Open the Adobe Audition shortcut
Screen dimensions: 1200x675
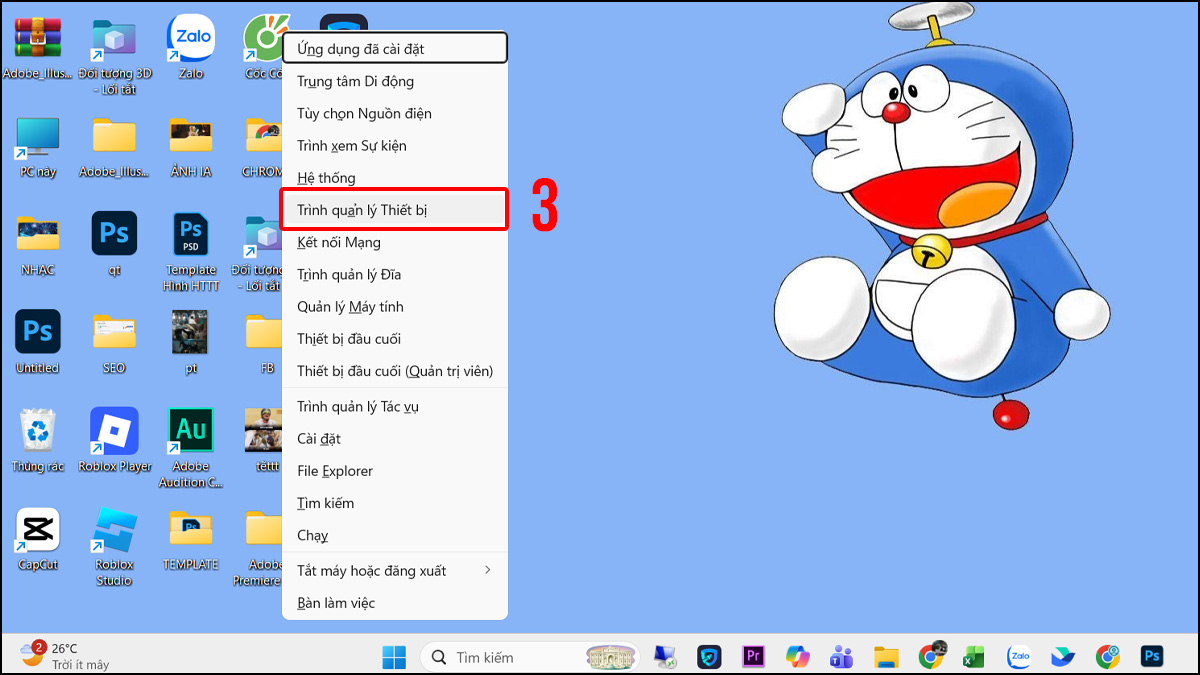click(190, 430)
